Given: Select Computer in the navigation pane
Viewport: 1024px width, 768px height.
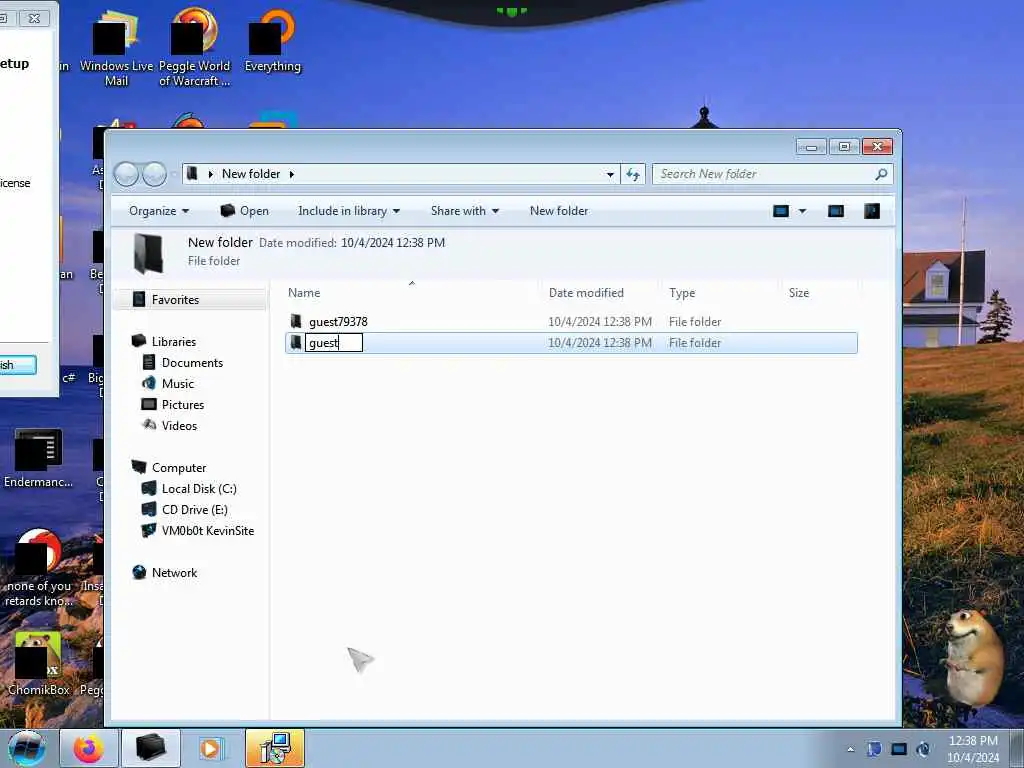Looking at the screenshot, I should [178, 468].
